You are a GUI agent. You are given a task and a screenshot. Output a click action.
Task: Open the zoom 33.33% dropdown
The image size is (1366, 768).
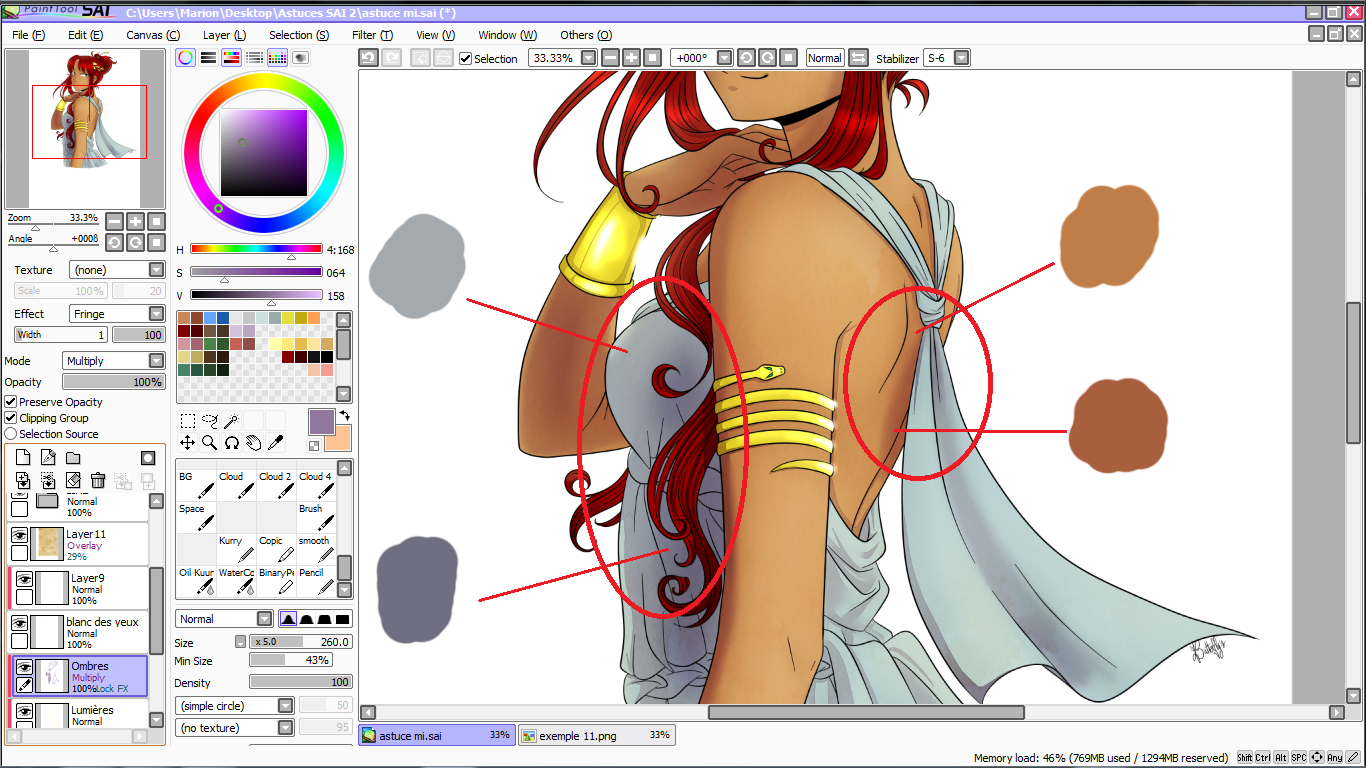pyautogui.click(x=588, y=58)
